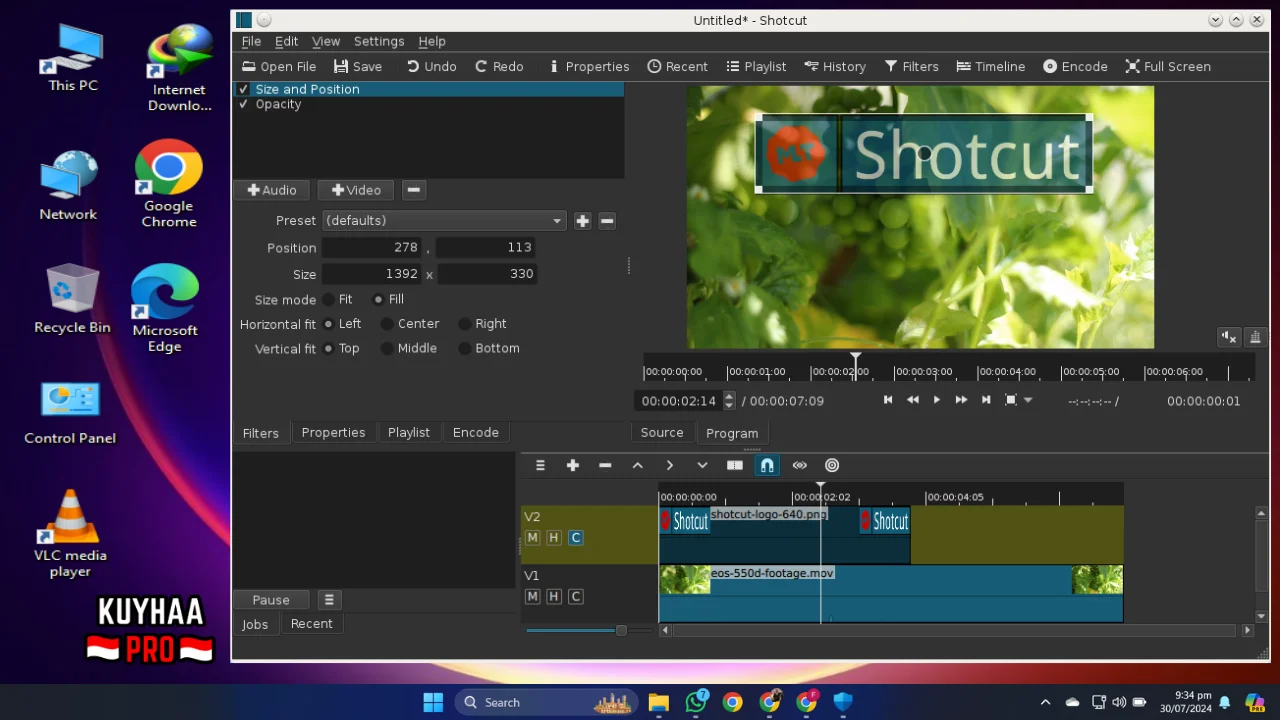Click the +Audio filter button
This screenshot has width=1280, height=720.
272,190
